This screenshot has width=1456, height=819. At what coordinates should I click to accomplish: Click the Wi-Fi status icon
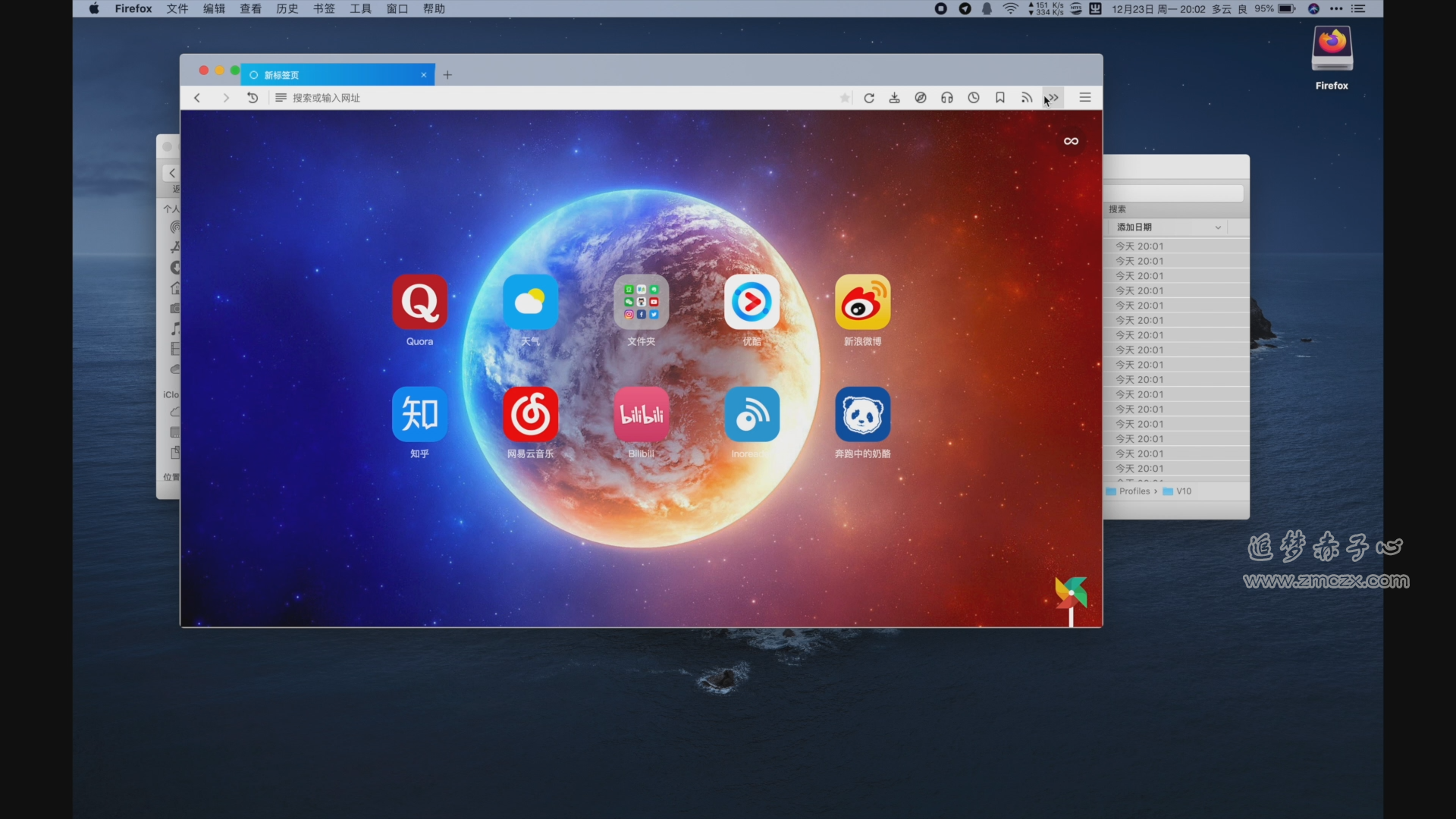coord(1011,8)
